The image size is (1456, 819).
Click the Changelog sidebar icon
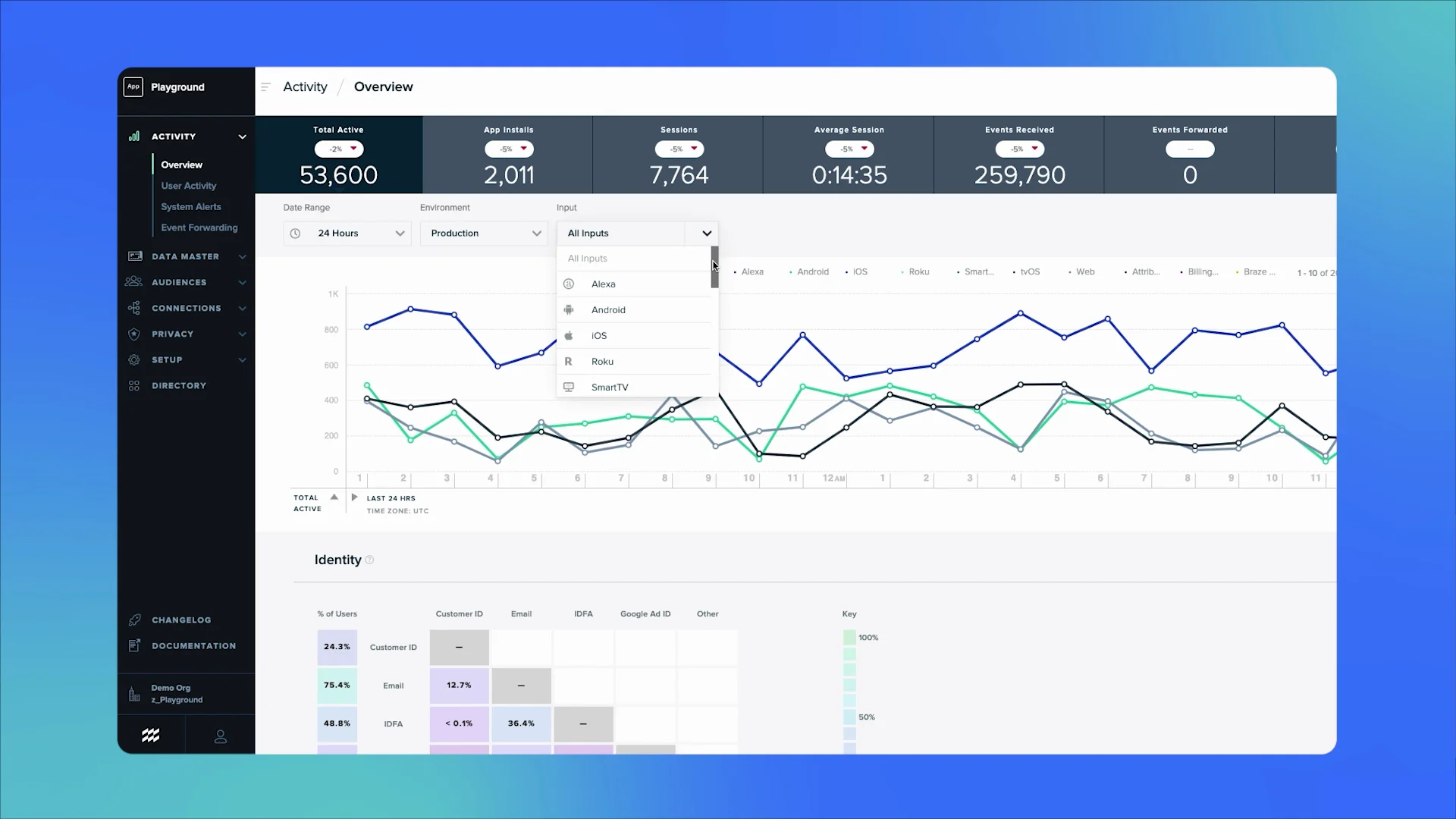(x=134, y=618)
